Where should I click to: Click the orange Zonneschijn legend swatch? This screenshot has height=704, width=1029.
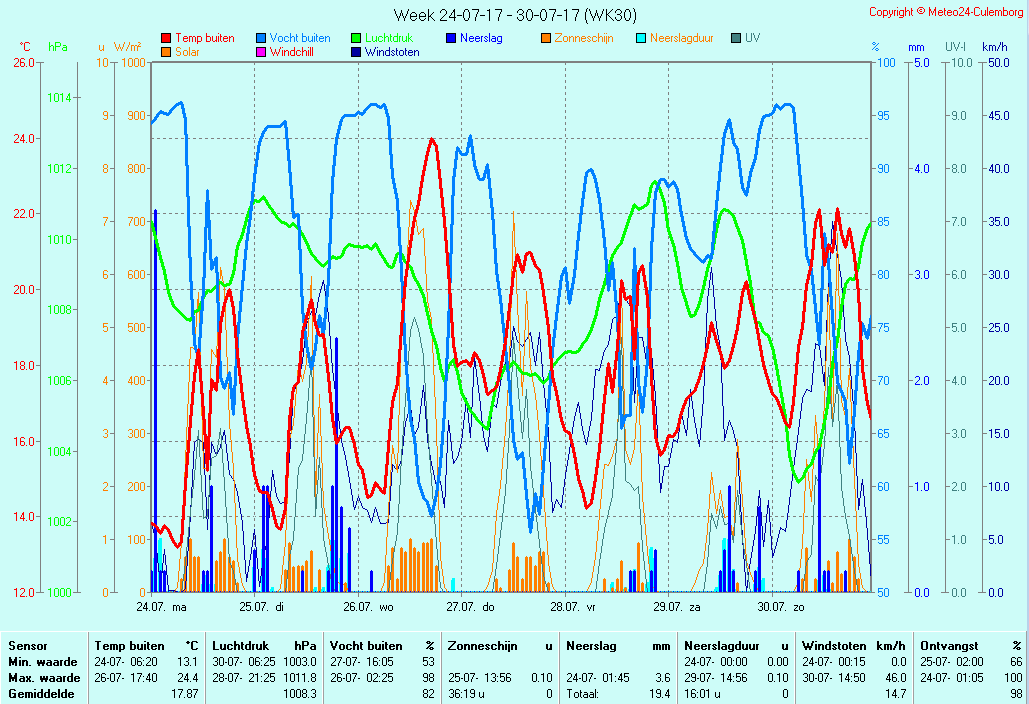[x=546, y=38]
